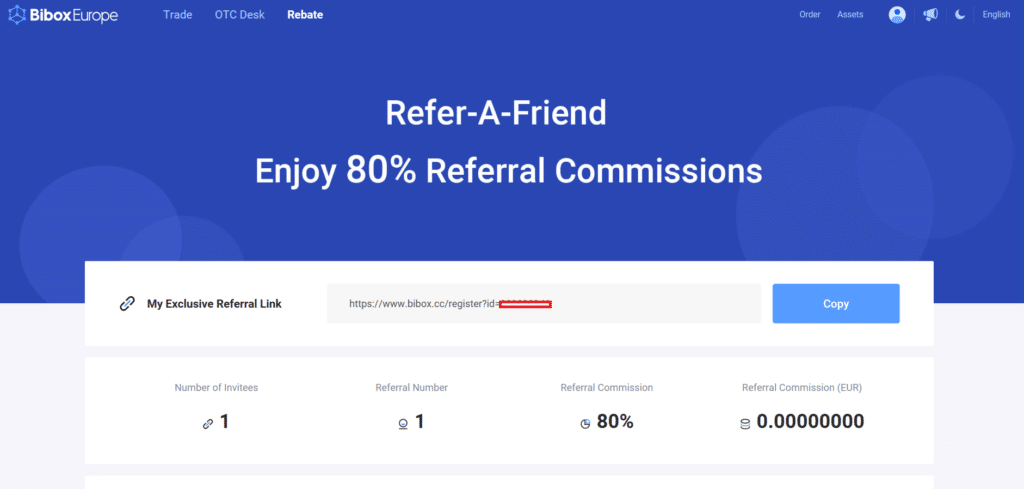The image size is (1024, 489).
Task: Open the Order menu
Action: coord(810,15)
